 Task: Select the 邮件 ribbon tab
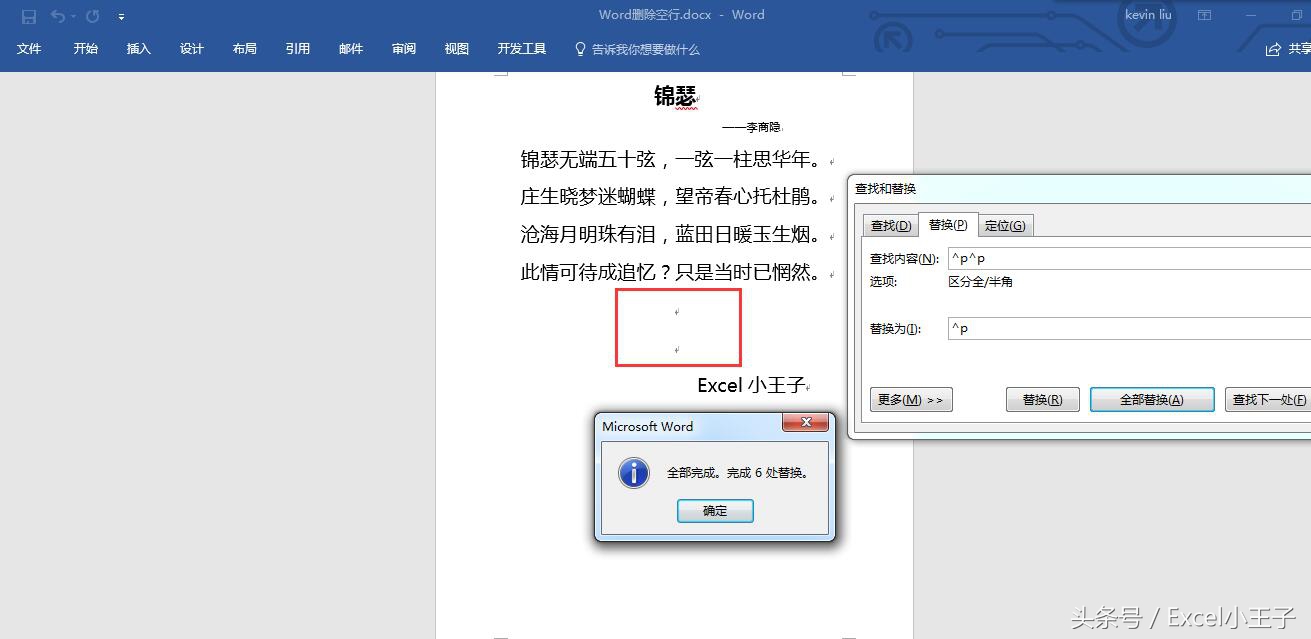[x=350, y=48]
